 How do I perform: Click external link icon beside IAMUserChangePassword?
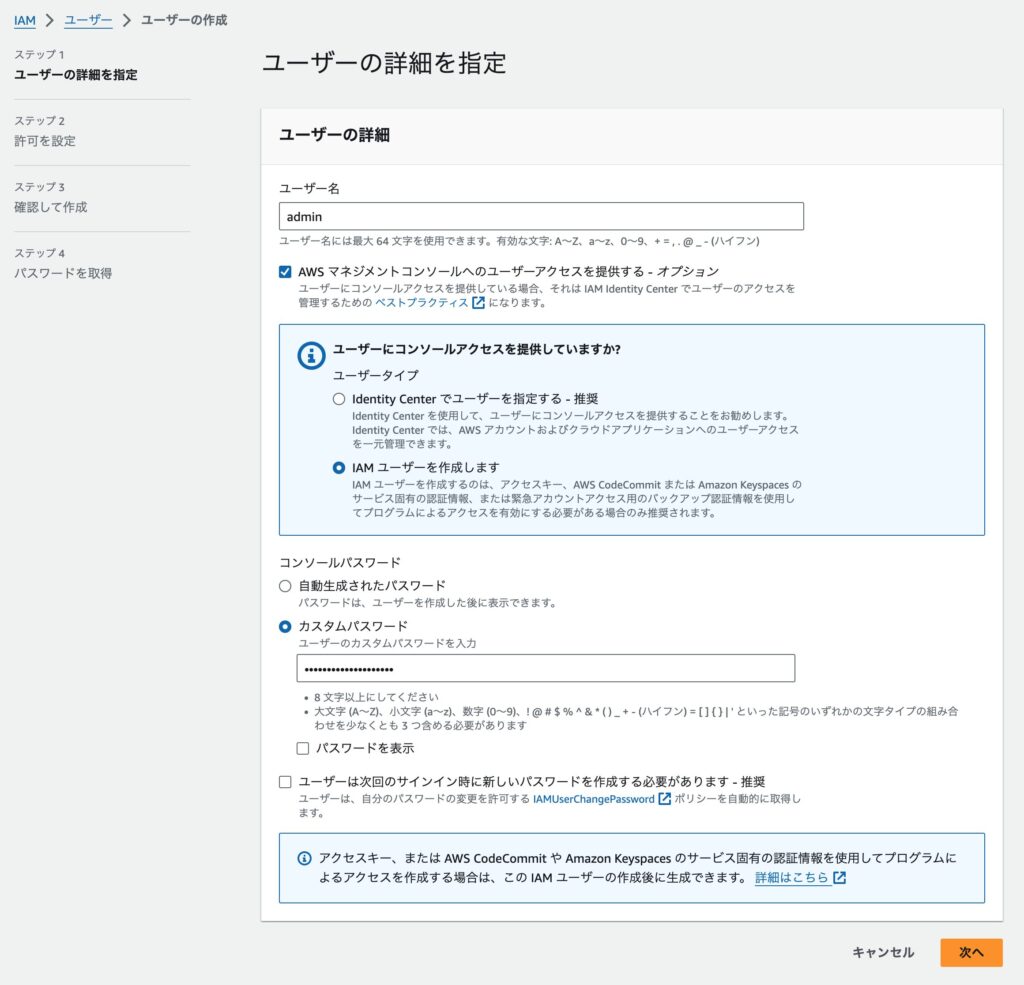pos(664,799)
